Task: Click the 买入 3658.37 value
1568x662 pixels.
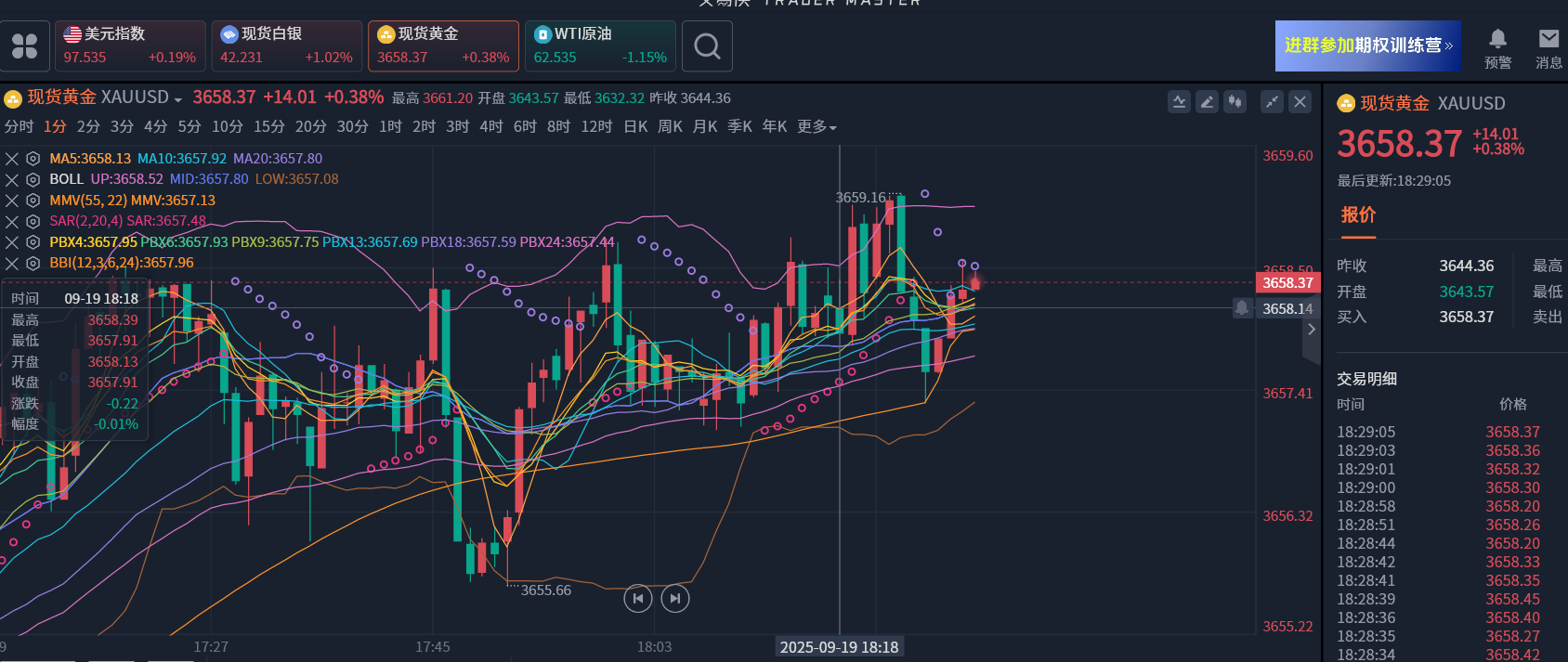Action: [1467, 317]
